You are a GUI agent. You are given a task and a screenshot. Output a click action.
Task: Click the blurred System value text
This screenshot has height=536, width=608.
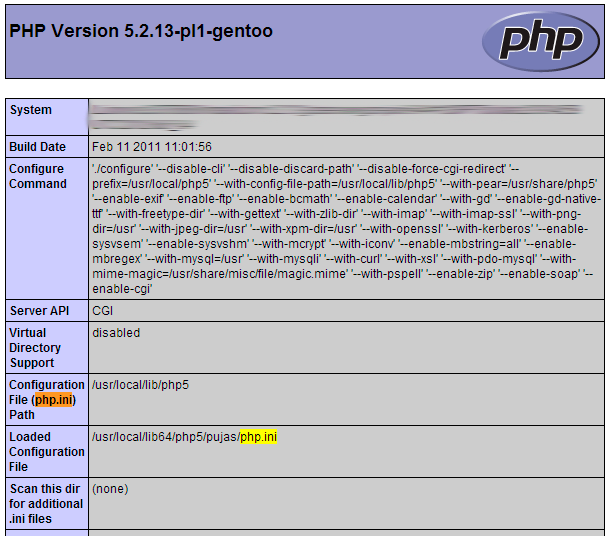click(336, 116)
